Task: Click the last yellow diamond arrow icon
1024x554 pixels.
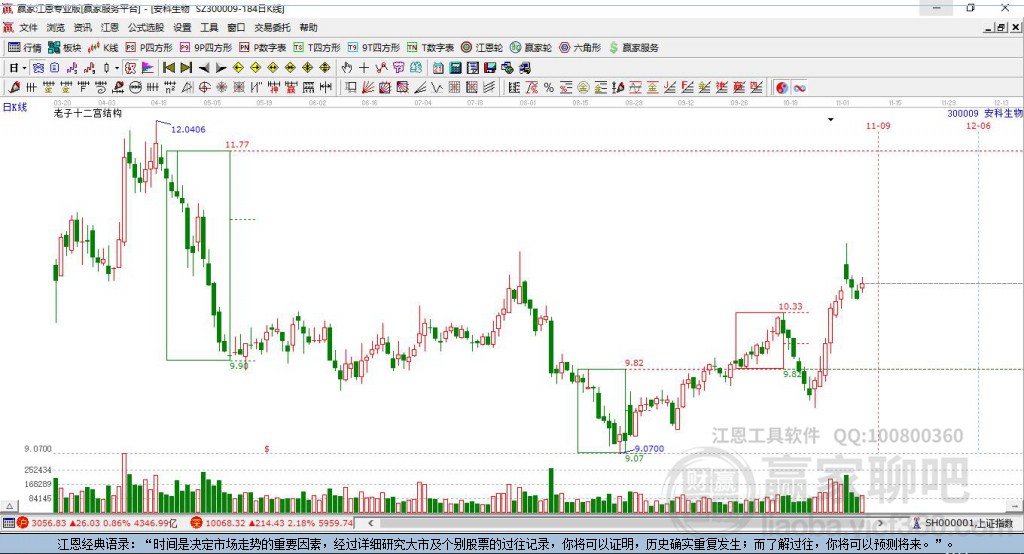Action: (x=325, y=68)
